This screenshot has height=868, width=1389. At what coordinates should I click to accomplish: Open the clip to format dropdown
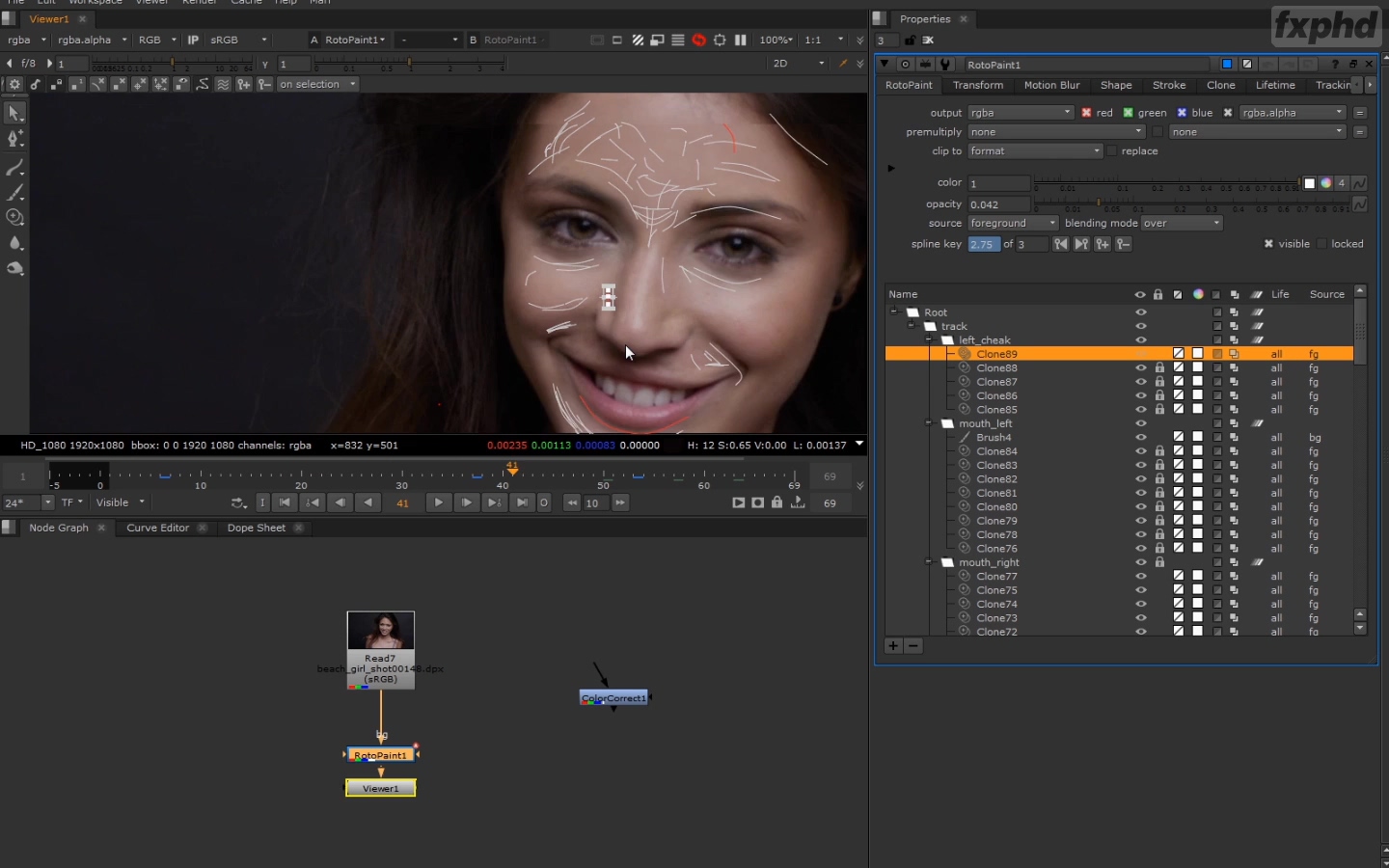1035,151
